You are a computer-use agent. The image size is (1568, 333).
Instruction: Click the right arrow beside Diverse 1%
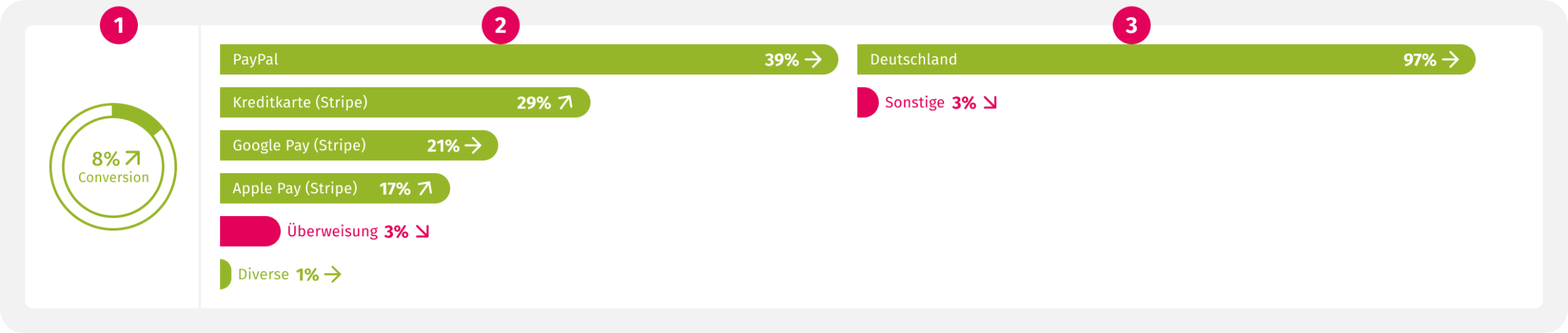coord(333,275)
